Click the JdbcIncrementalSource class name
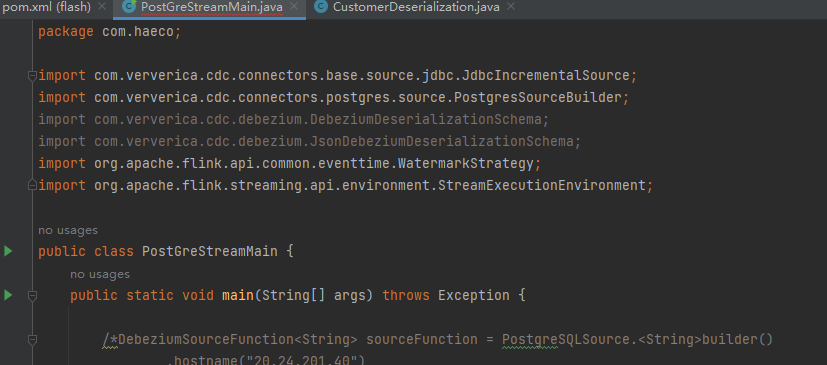The width and height of the screenshot is (827, 365). coord(546,75)
